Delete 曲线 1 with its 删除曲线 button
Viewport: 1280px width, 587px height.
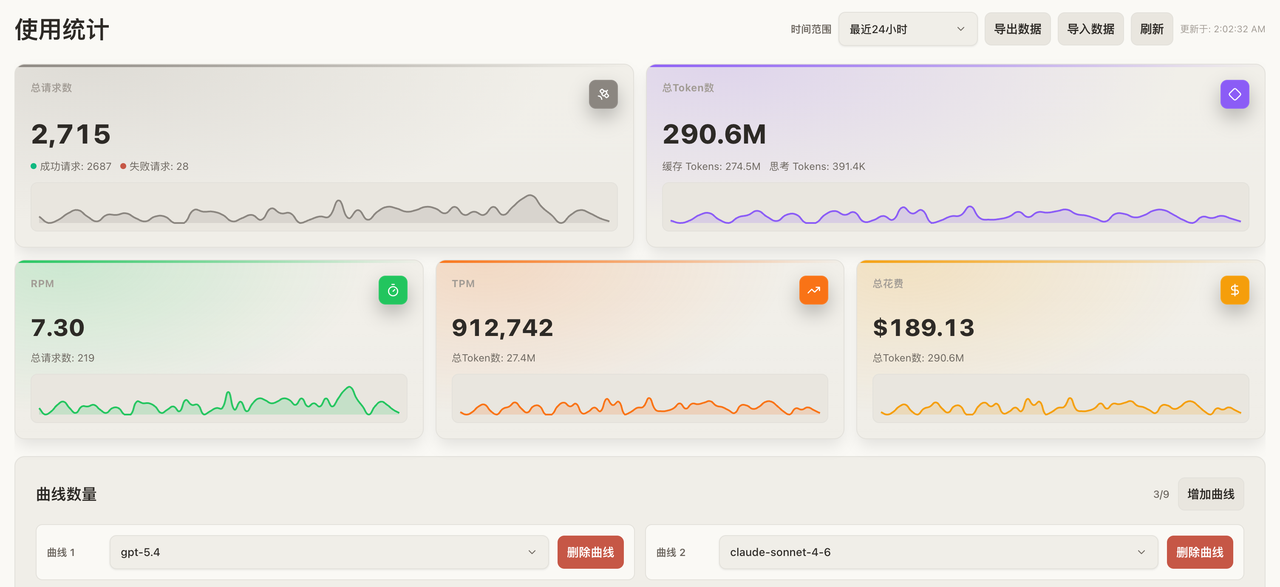click(x=590, y=552)
